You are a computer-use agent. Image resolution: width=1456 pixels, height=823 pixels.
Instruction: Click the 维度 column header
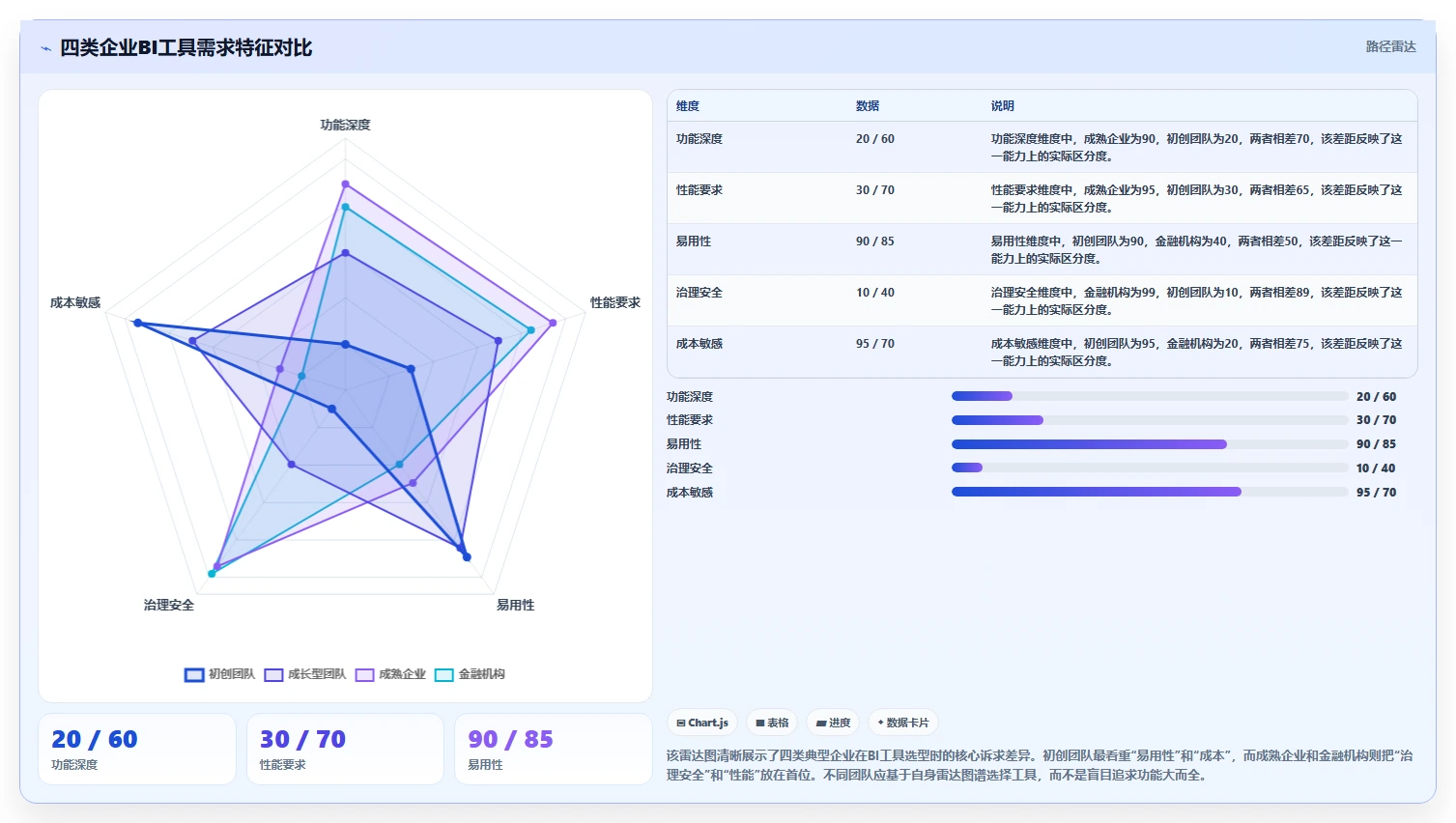click(688, 106)
